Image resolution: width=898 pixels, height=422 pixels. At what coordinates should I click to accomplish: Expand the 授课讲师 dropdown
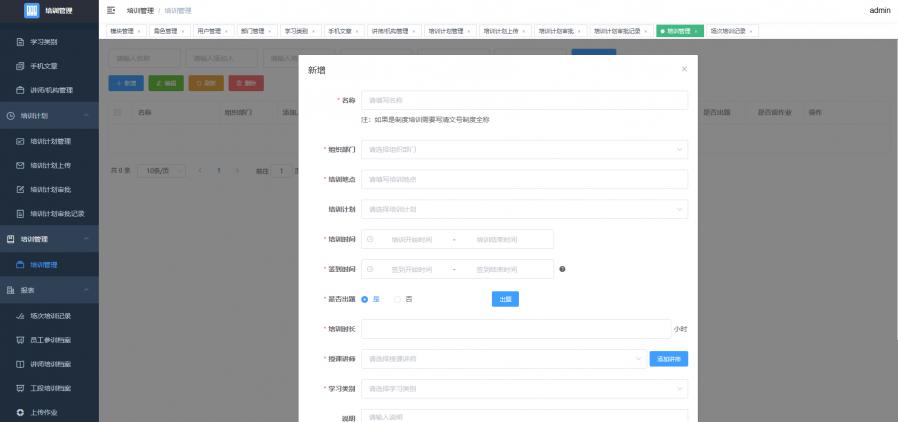coord(504,358)
